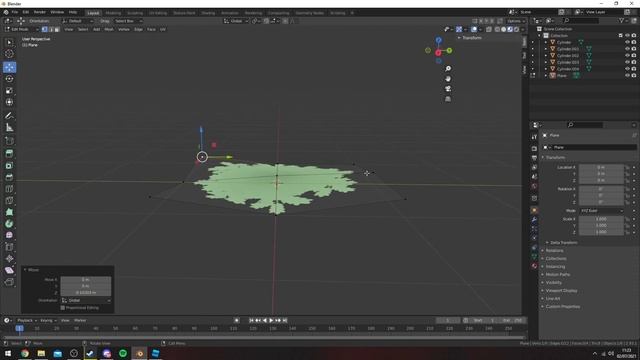Open the World properties tab icon
Screen dimensions: 640x360
point(534,186)
